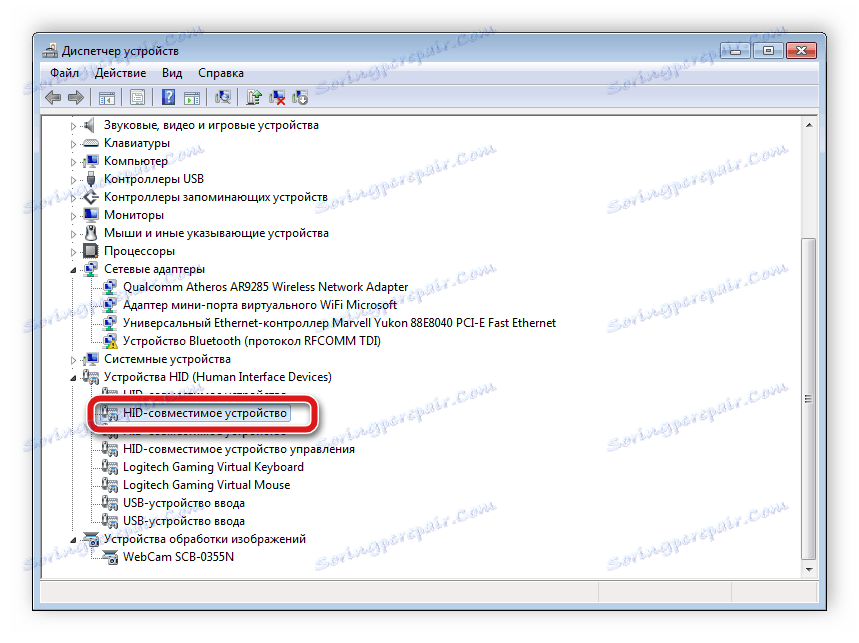Screen dimensions: 859x643
Task: Expand the Контроллеры запоминающих устройств arrow
Action: click(x=73, y=198)
